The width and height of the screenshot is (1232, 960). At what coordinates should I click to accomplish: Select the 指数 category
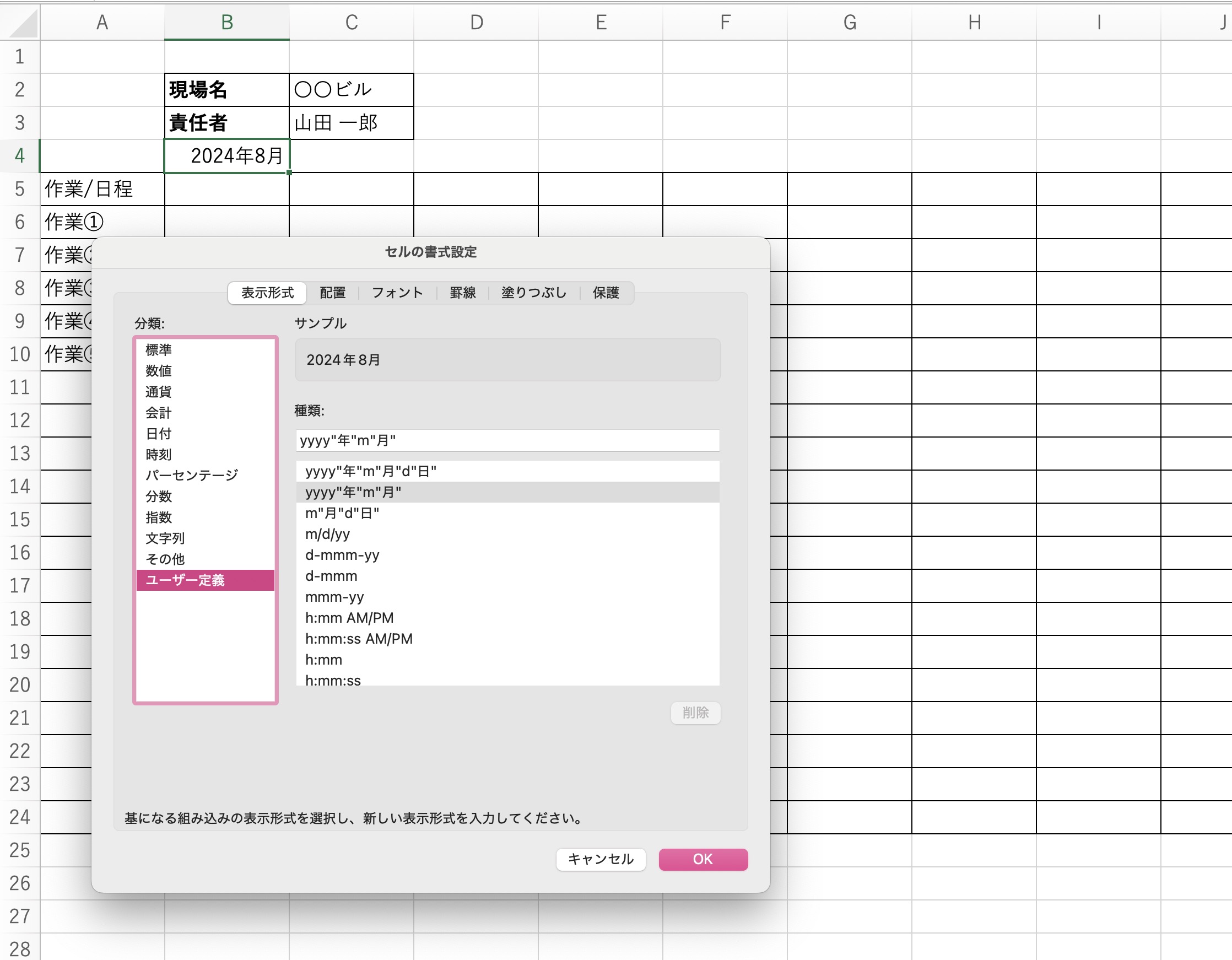pyautogui.click(x=206, y=517)
